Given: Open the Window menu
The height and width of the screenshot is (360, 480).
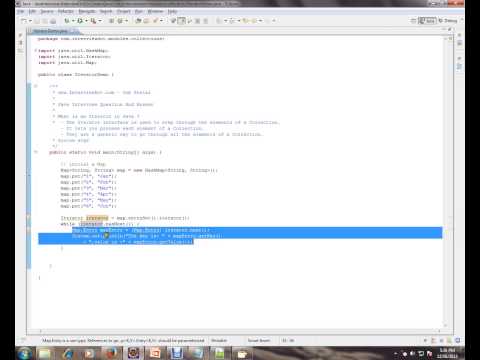Looking at the screenshot, I should coord(155,11).
